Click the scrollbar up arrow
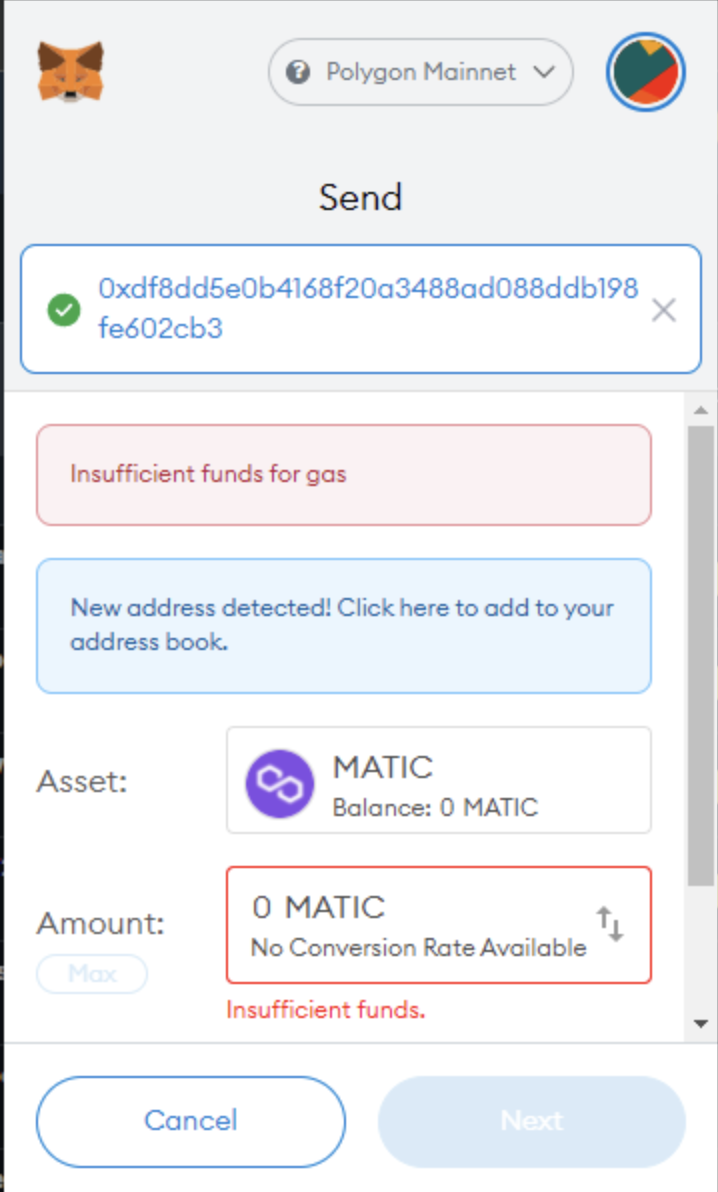718x1192 pixels. (x=701, y=410)
